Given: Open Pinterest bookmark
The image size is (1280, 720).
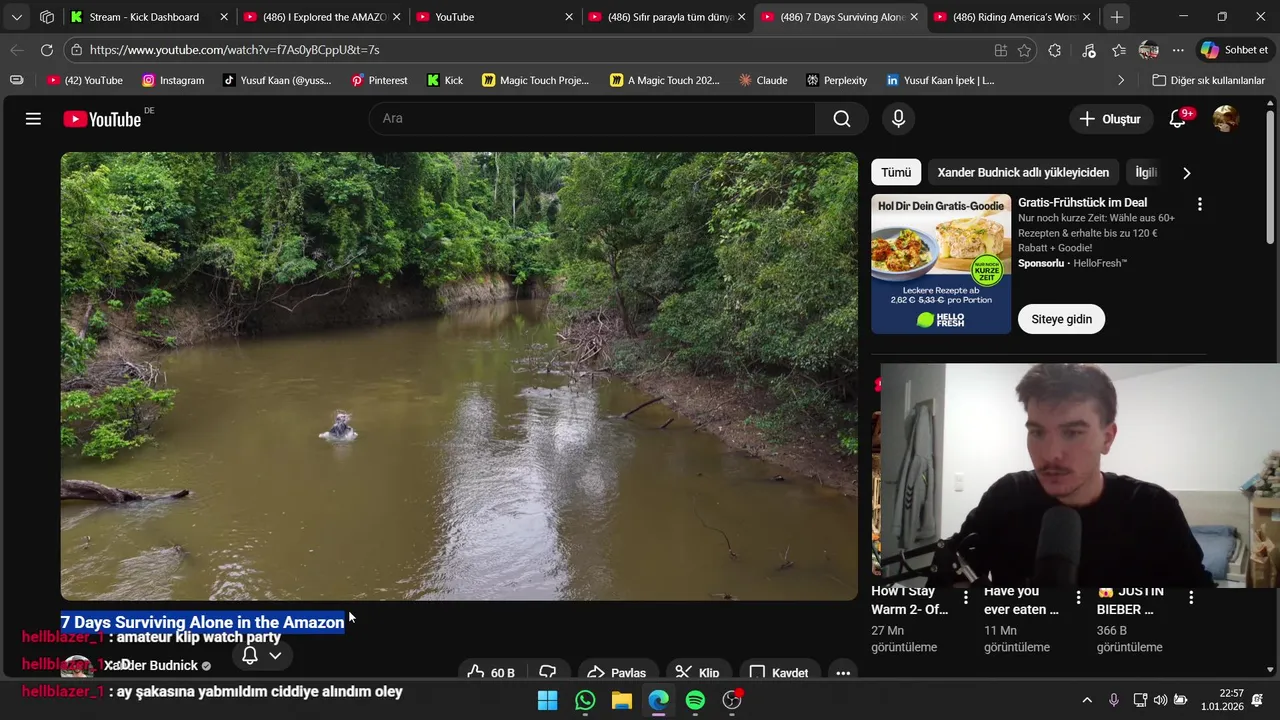Looking at the screenshot, I should (x=379, y=80).
